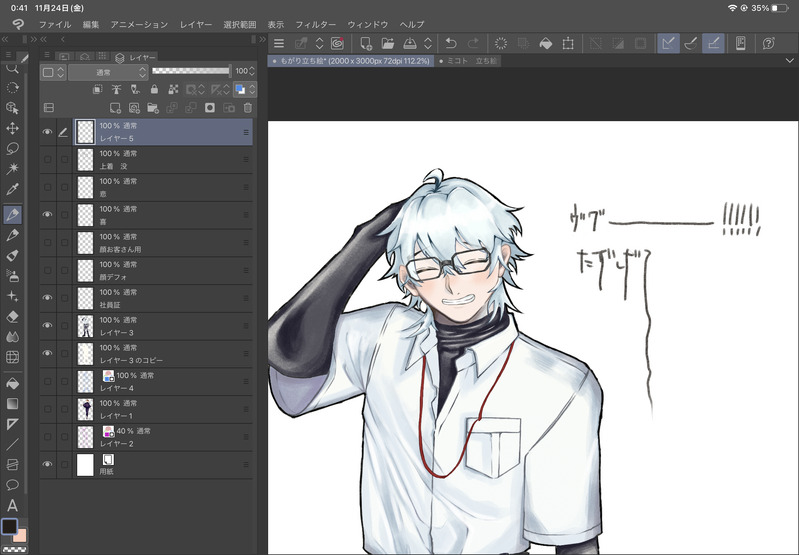The width and height of the screenshot is (799, 555).
Task: Hide the 用紙 paper layer
Action: pos(47,464)
